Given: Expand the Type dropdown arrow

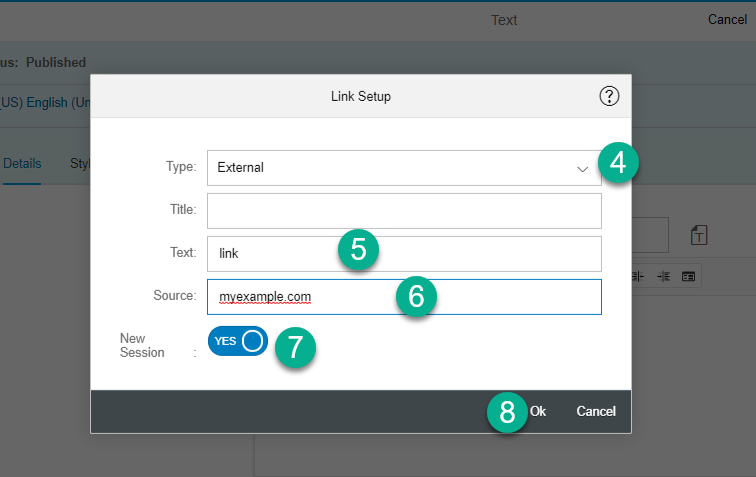Looking at the screenshot, I should click(x=582, y=169).
